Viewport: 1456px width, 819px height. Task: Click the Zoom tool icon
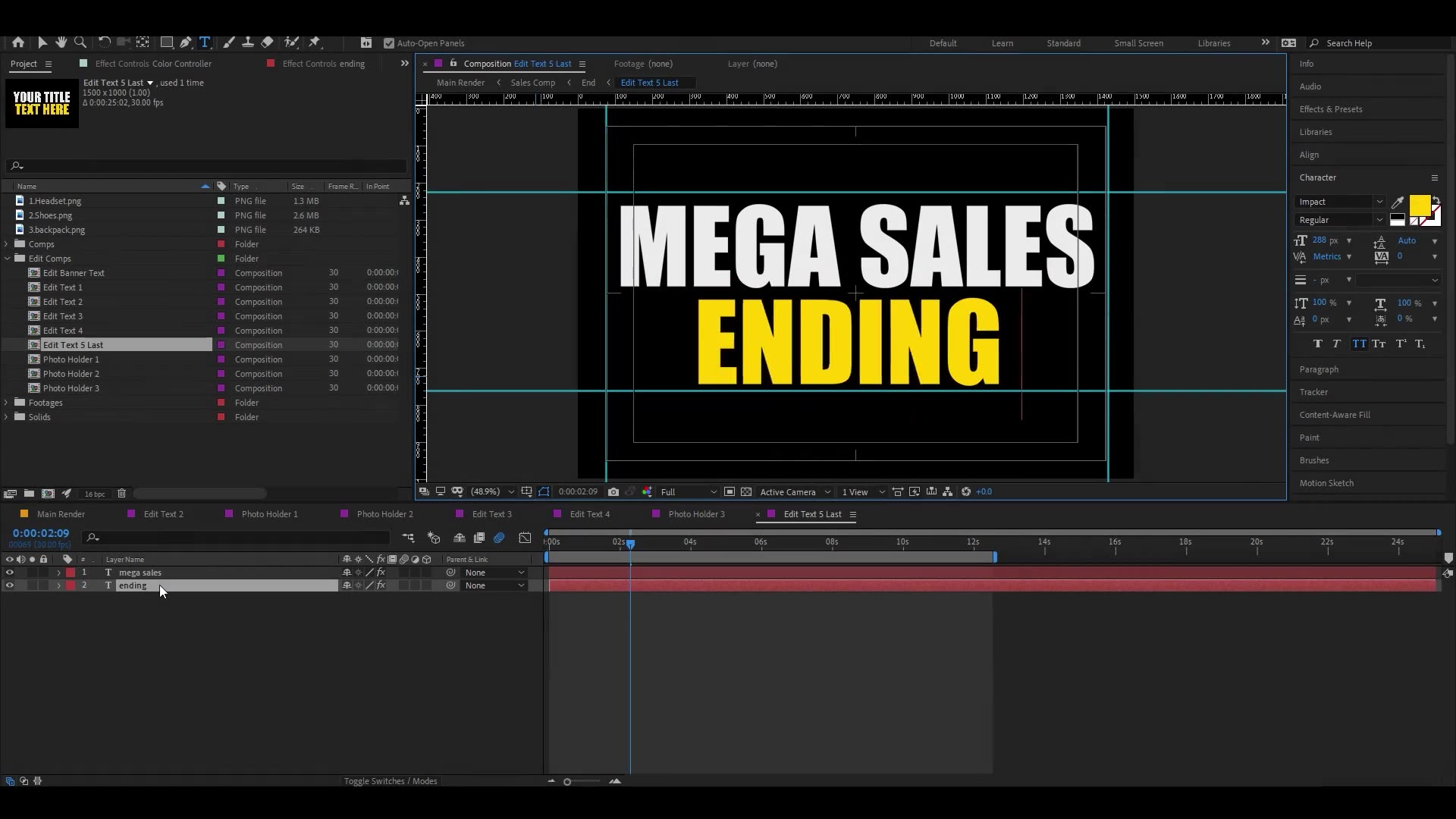pyautogui.click(x=80, y=42)
